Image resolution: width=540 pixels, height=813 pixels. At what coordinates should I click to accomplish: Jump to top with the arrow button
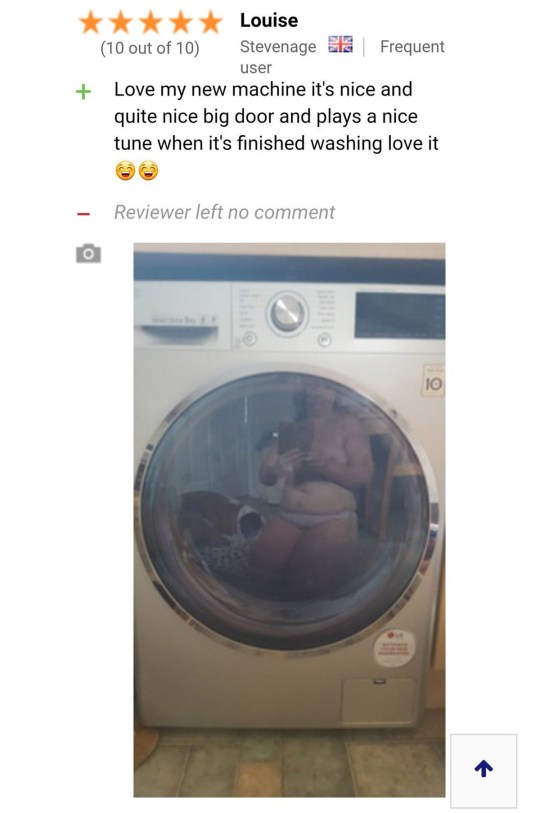tap(483, 769)
